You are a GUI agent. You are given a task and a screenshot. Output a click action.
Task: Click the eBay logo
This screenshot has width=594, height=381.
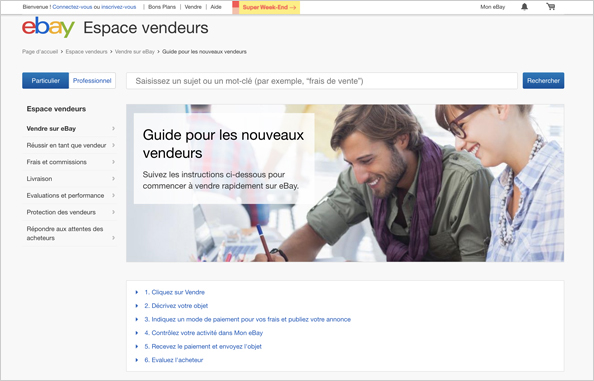click(48, 27)
